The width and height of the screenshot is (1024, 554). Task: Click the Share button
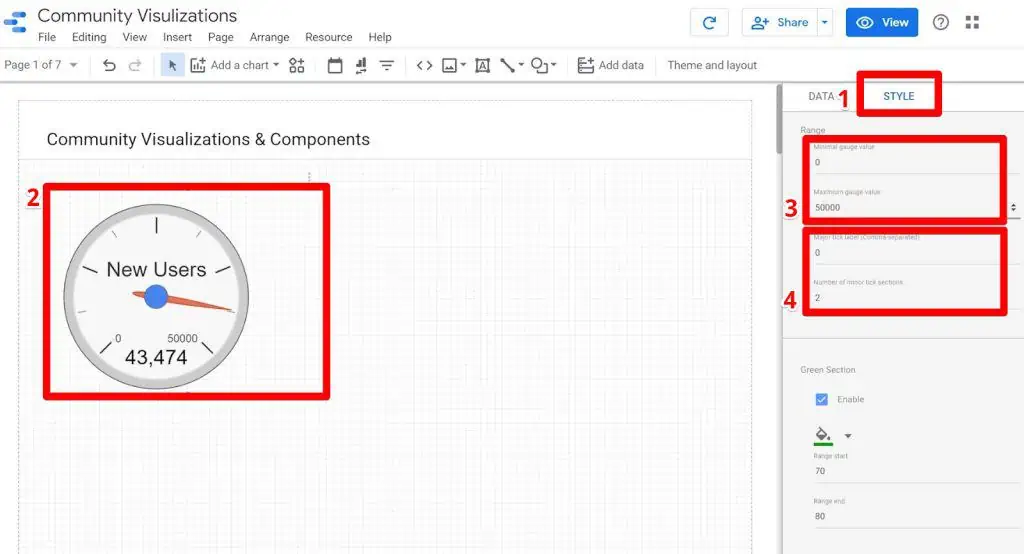coord(780,22)
